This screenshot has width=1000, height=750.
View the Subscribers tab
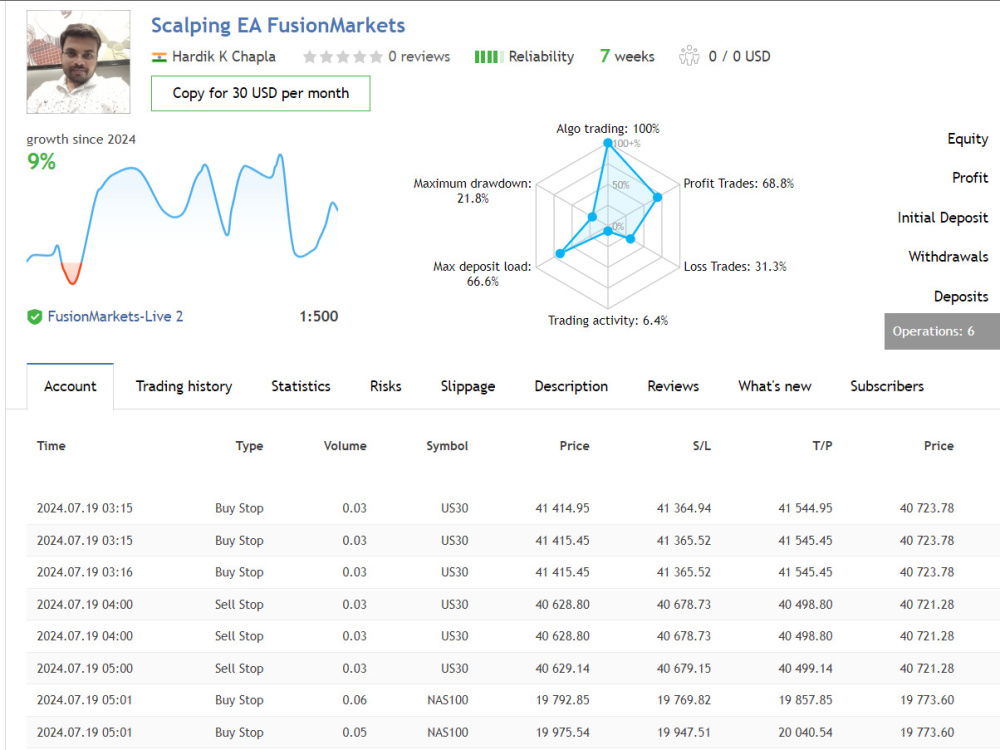tap(887, 386)
